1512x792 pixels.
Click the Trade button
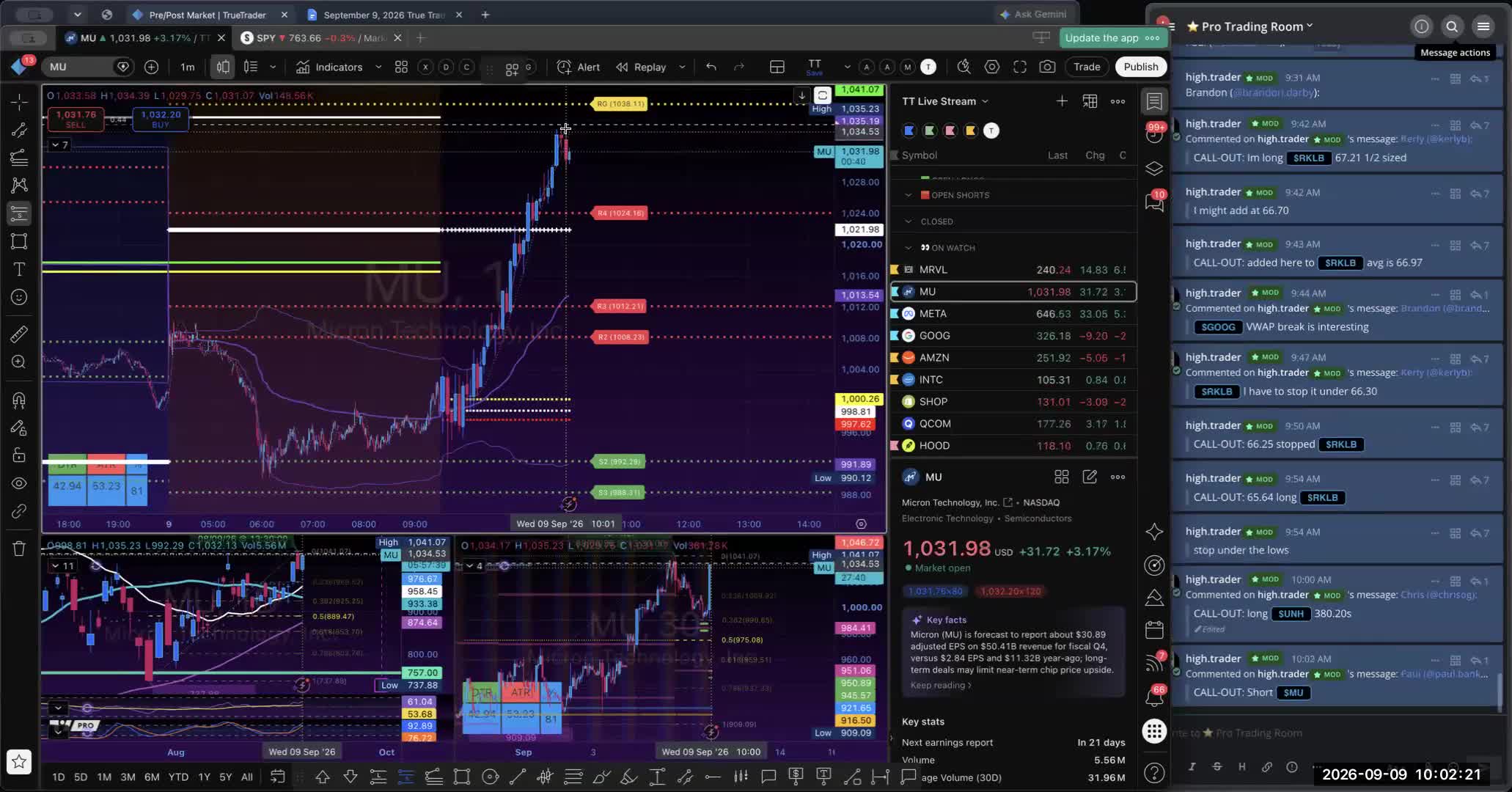point(1087,67)
